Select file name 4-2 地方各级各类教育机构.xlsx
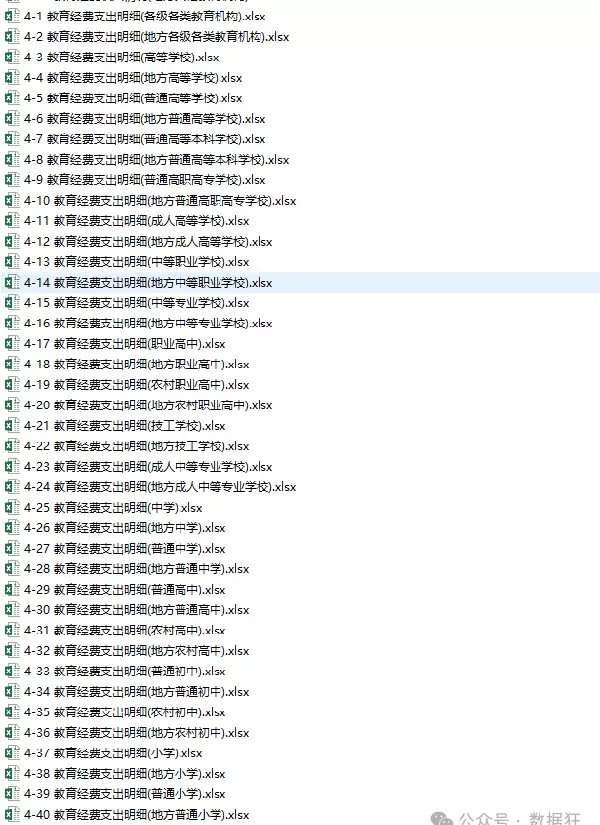The height and width of the screenshot is (825, 600). point(156,37)
